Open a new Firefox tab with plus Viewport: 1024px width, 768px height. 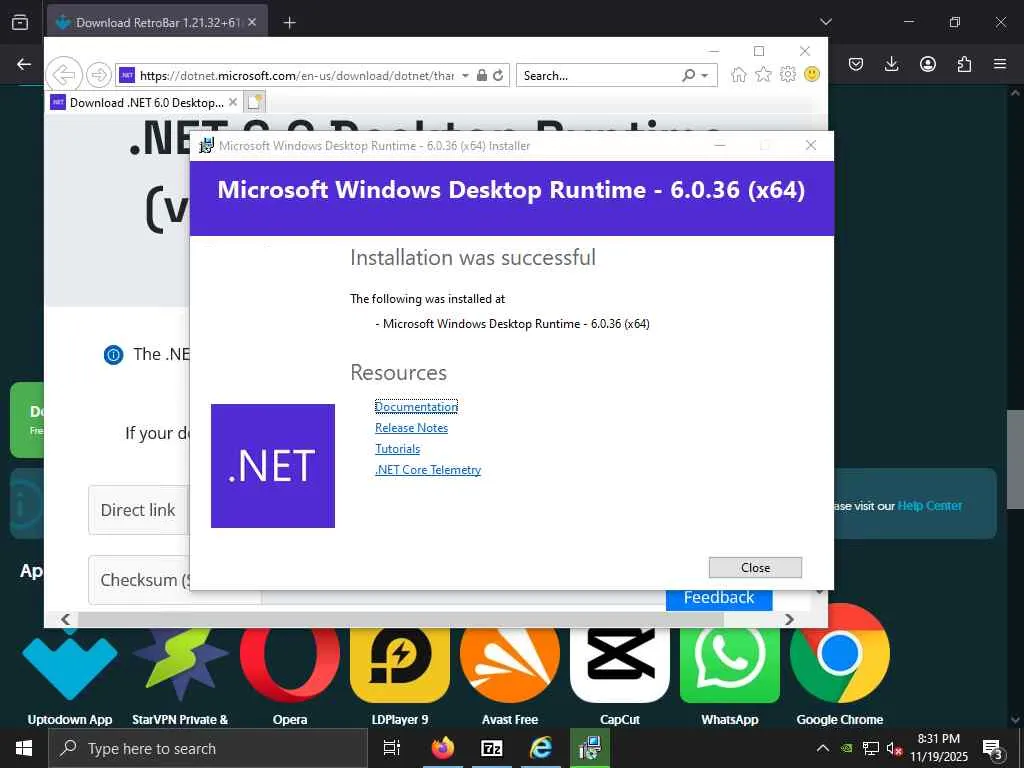[x=289, y=23]
